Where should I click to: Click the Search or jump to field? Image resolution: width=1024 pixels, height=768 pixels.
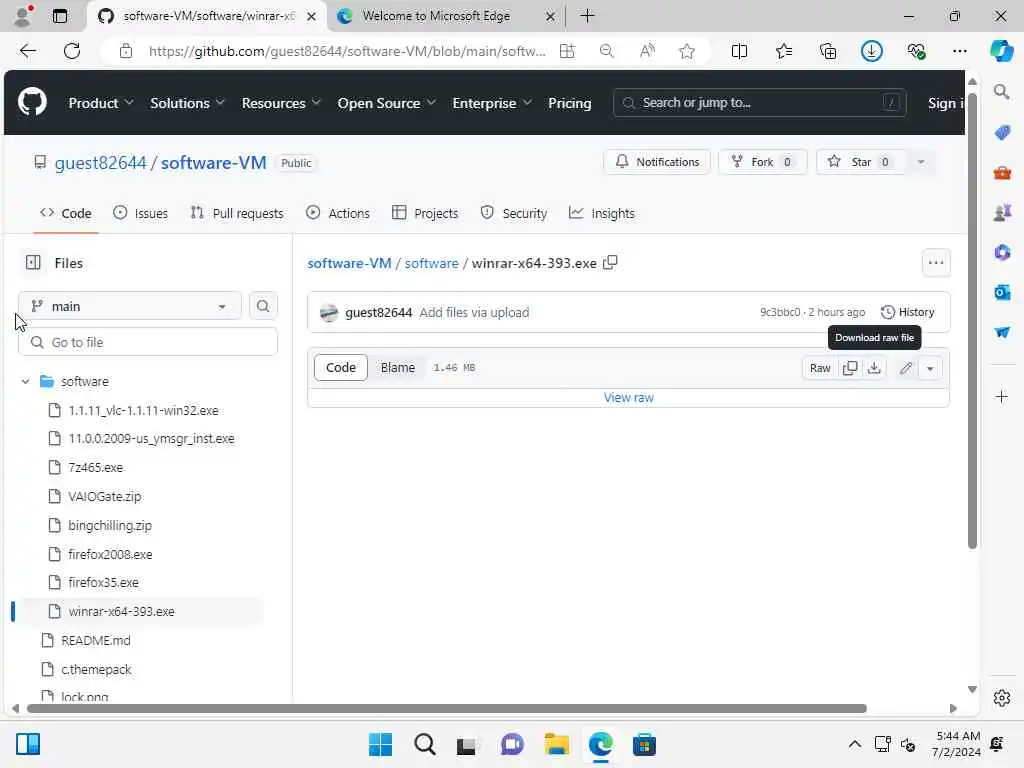(x=760, y=103)
